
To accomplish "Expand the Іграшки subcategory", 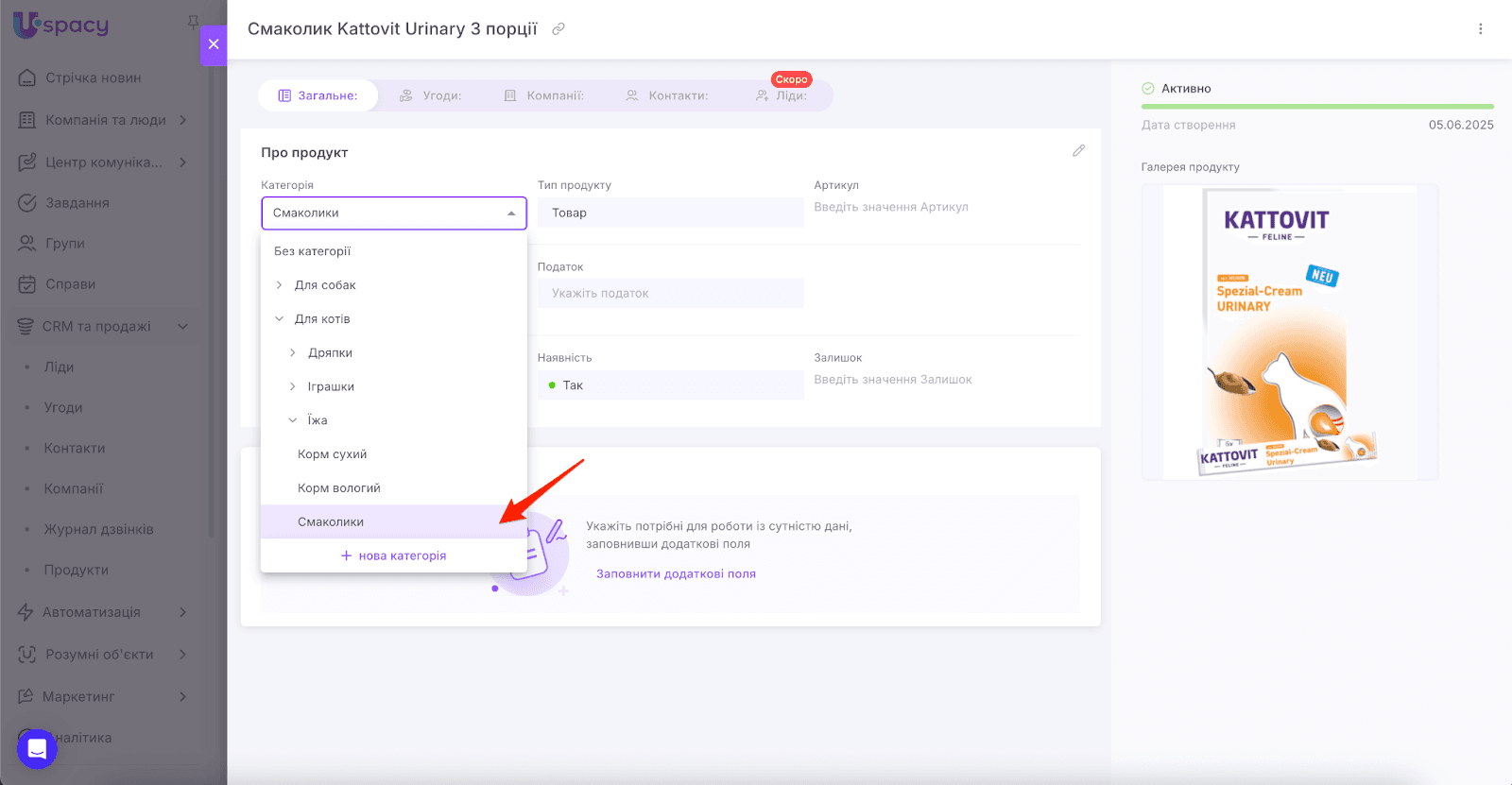I will click(x=292, y=387).
